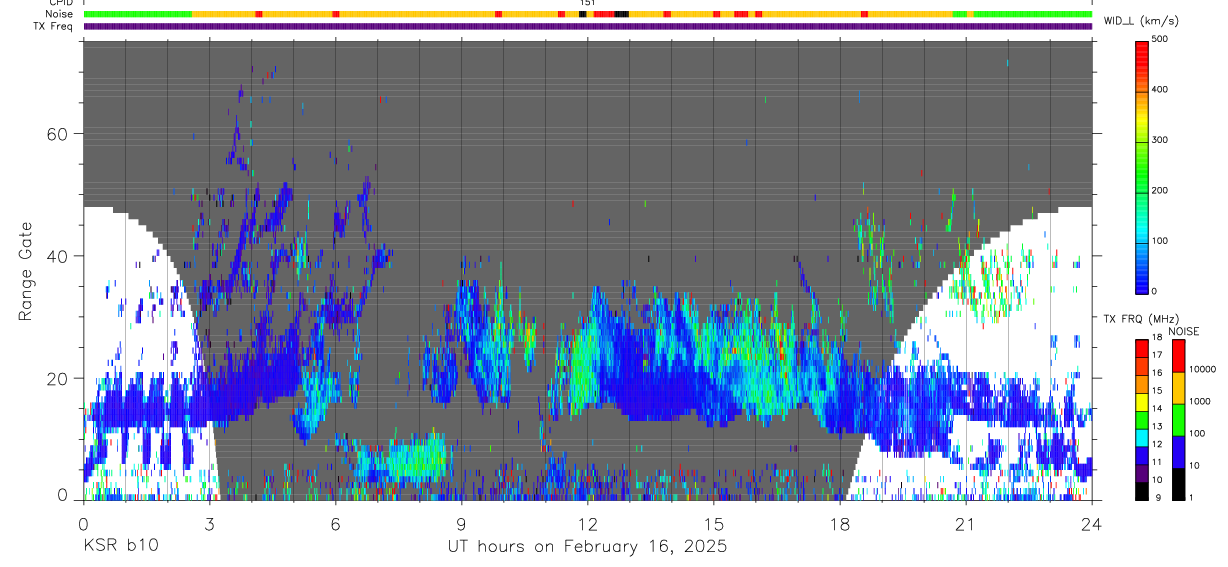Click the 200 label on WID colorbar
Viewport: 1228px width, 567px height.
[1161, 190]
